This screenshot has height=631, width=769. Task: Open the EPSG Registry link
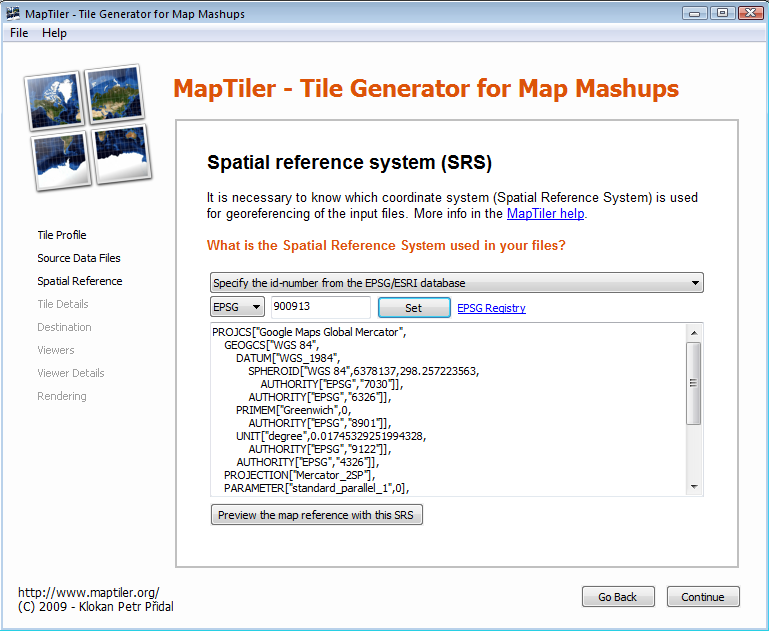point(491,308)
